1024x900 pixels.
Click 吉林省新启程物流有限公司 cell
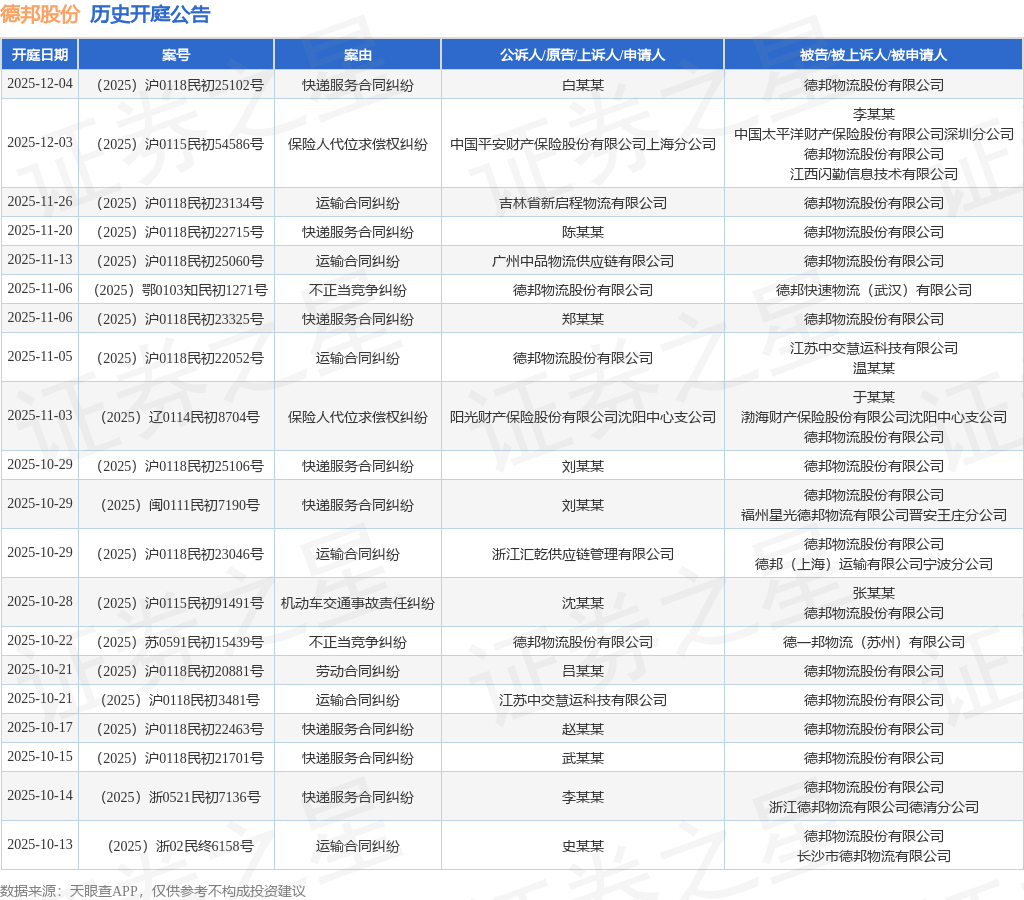click(583, 202)
